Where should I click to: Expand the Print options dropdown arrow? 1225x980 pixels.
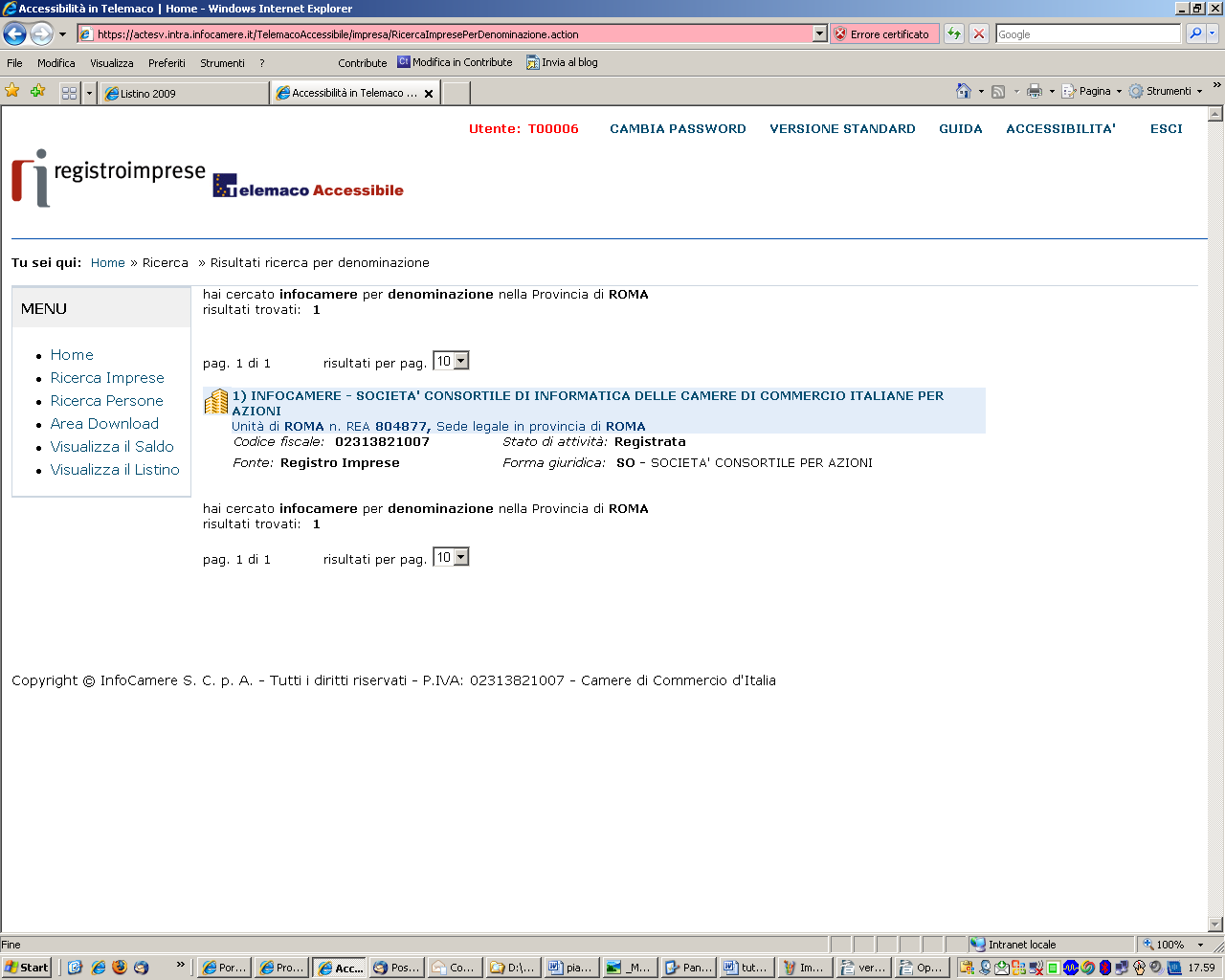tap(1052, 92)
